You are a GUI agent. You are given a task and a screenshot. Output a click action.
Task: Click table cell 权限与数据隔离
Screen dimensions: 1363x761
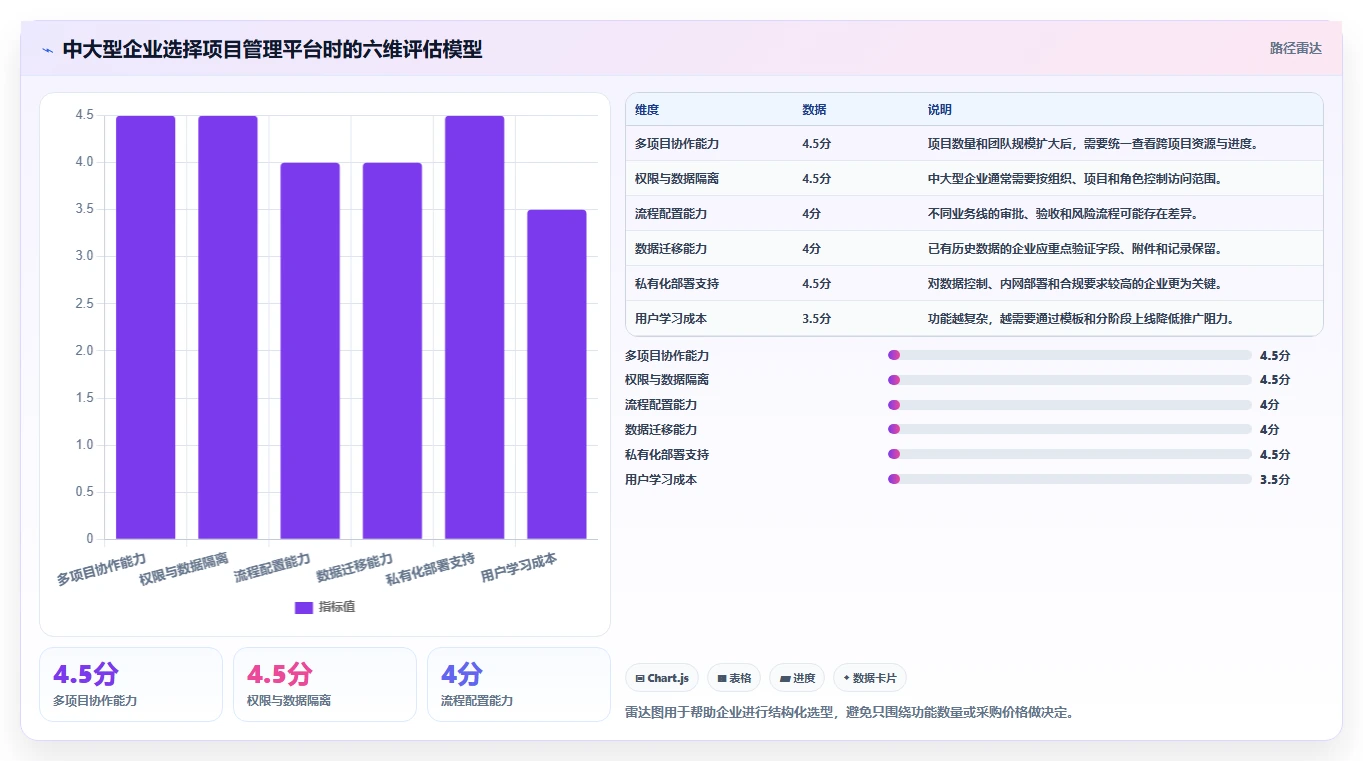click(677, 179)
